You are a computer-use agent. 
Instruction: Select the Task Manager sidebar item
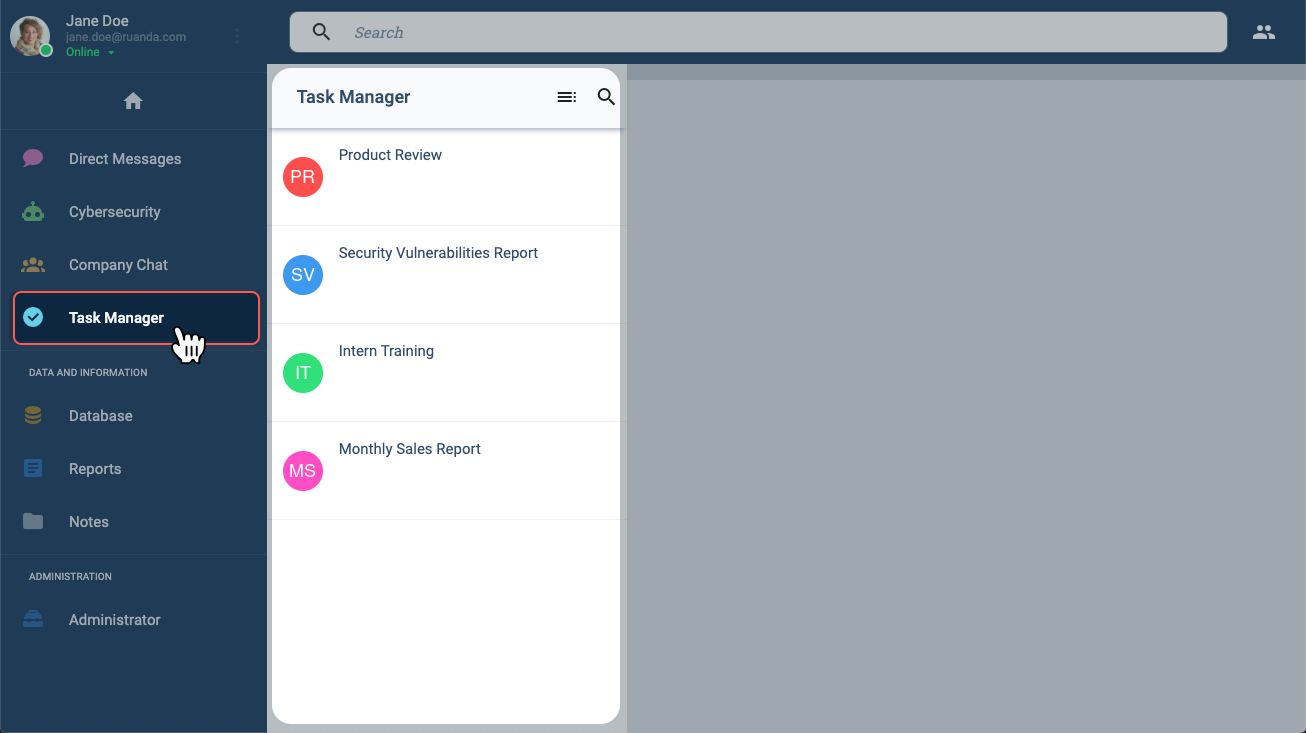(136, 318)
